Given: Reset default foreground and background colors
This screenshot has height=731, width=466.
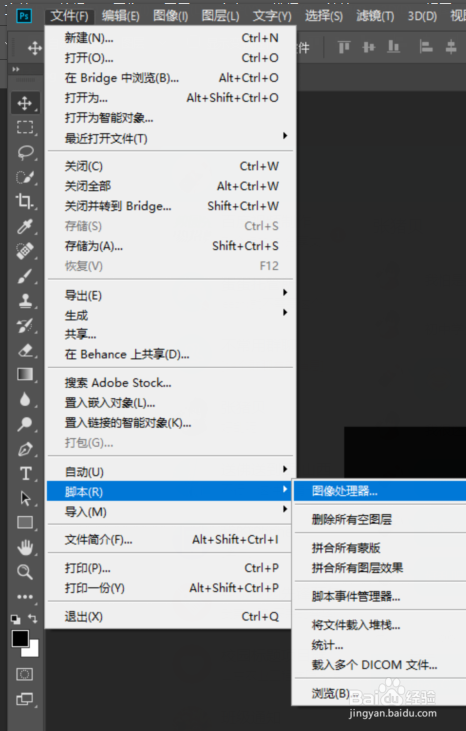Looking at the screenshot, I should 15,619.
